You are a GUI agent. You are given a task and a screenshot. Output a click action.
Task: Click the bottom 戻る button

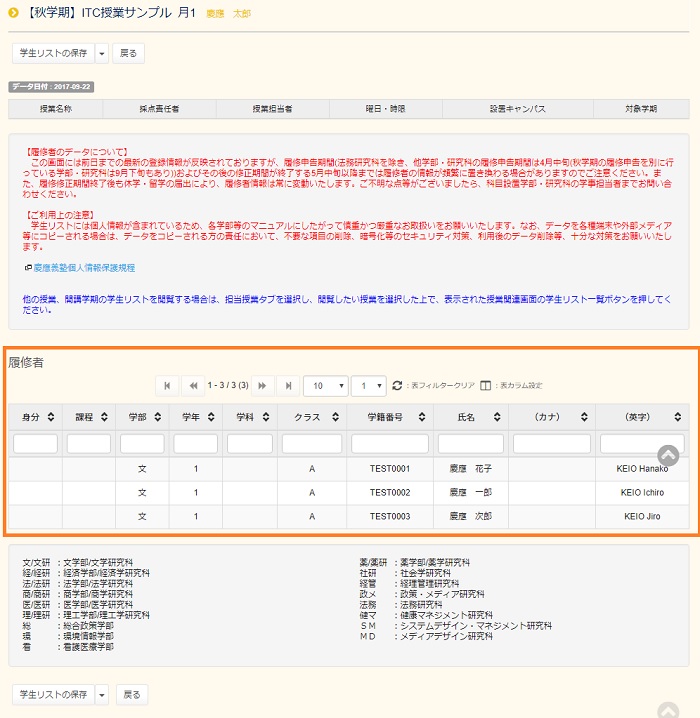130,694
